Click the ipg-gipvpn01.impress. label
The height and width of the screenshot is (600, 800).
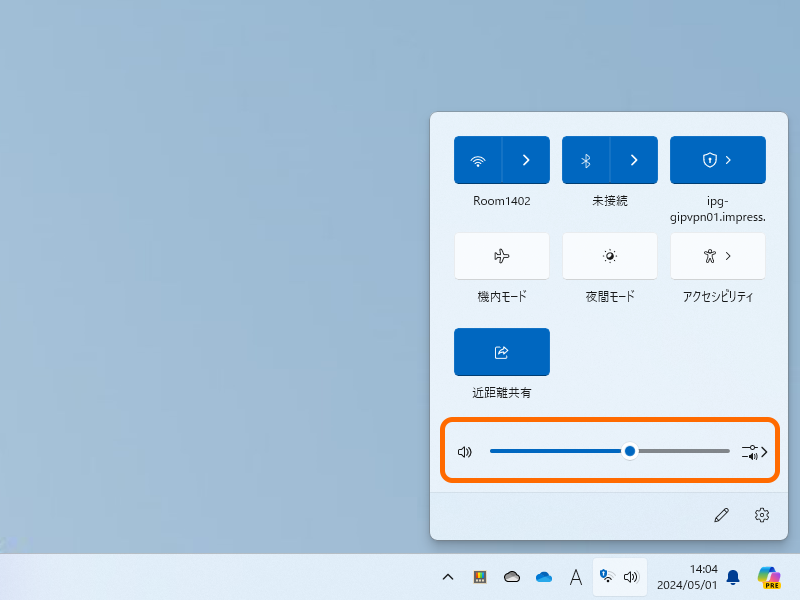(x=718, y=209)
